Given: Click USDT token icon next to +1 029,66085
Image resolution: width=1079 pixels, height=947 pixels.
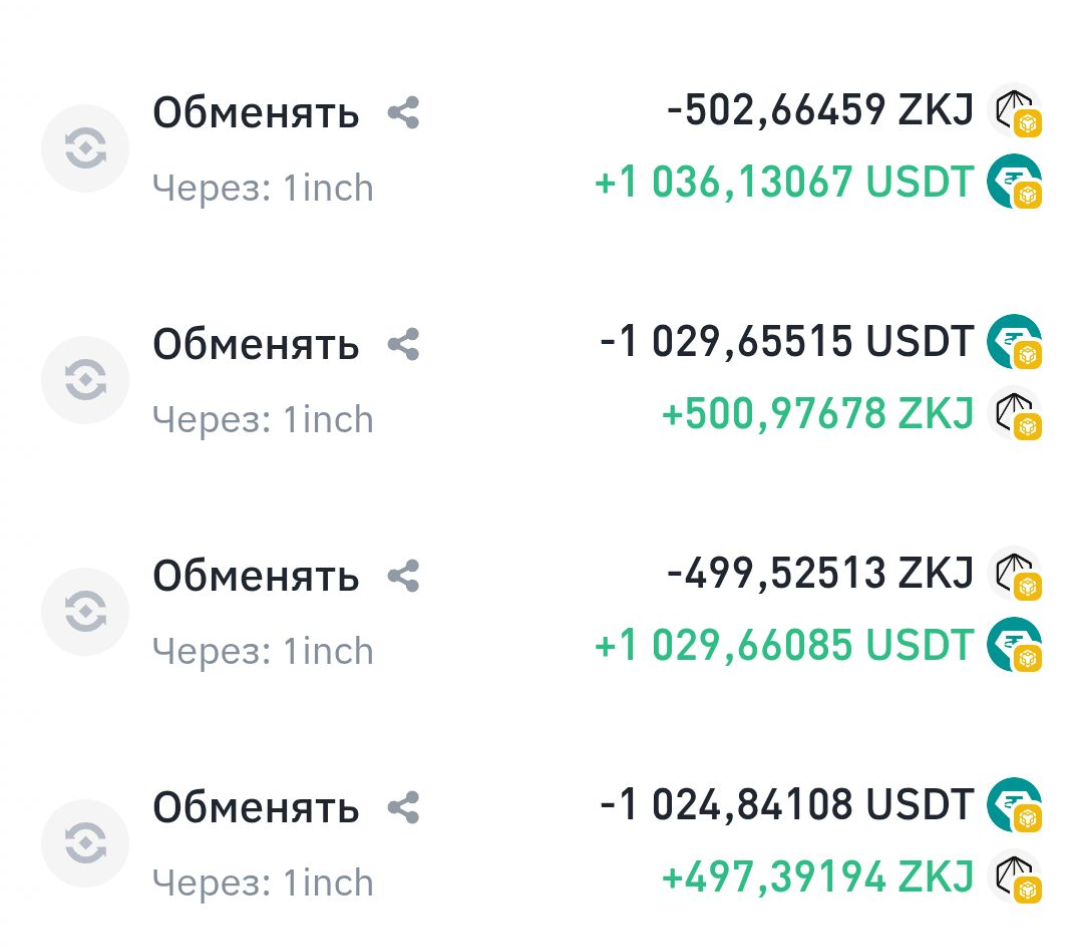Looking at the screenshot, I should (1013, 645).
